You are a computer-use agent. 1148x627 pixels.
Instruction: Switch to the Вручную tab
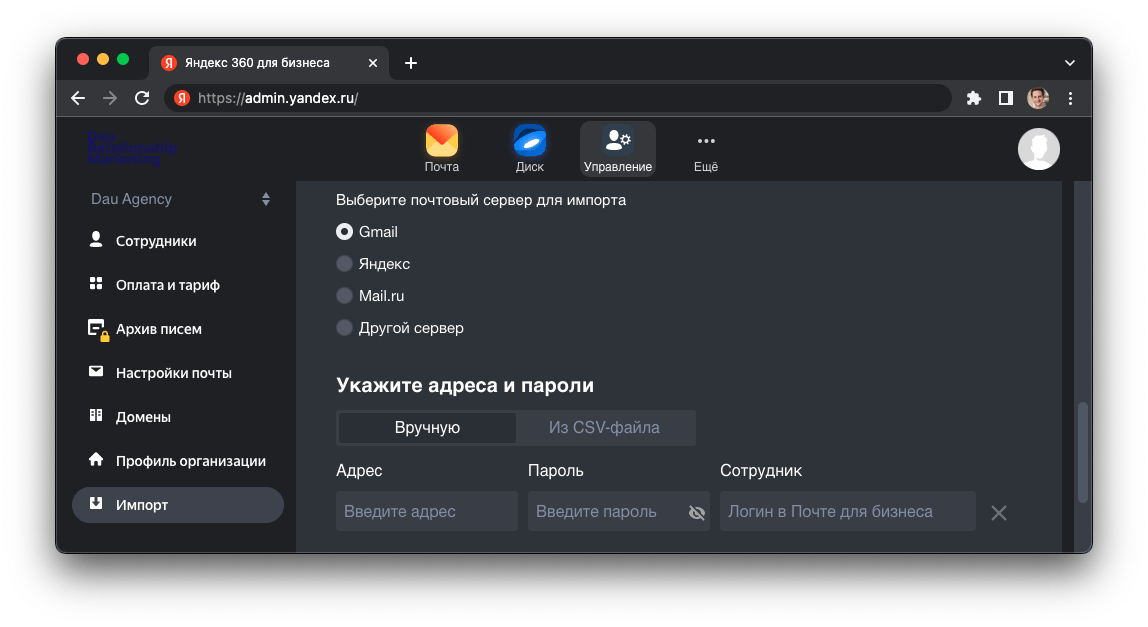pyautogui.click(x=427, y=428)
